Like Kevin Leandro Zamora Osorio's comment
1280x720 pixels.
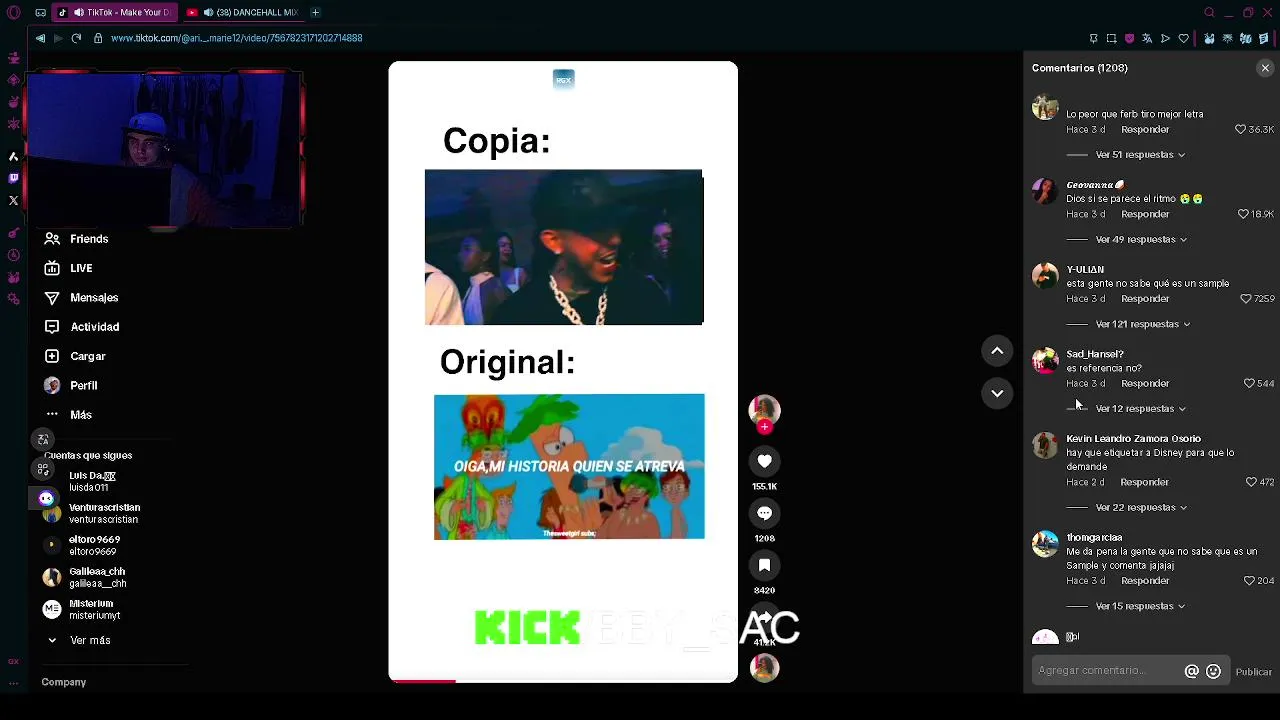pos(1251,482)
